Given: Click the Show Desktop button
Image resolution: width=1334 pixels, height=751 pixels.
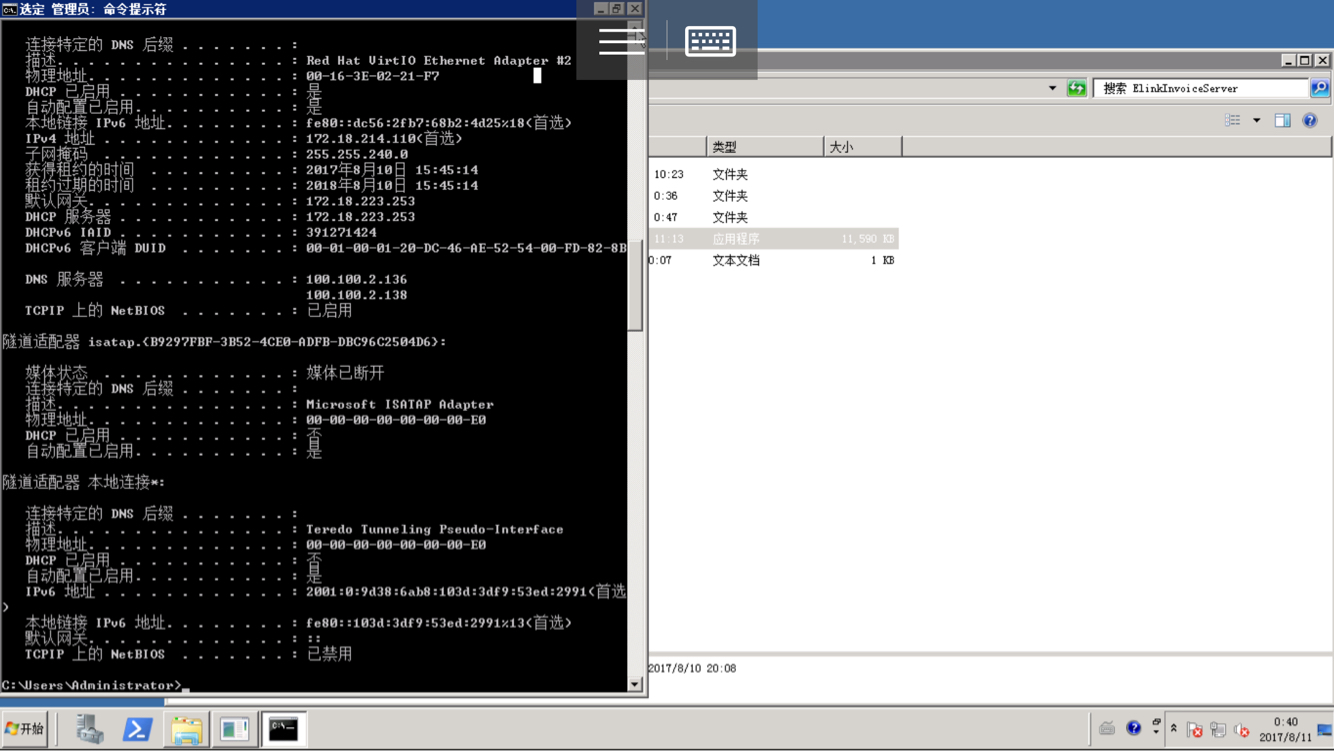Looking at the screenshot, I should (1325, 729).
